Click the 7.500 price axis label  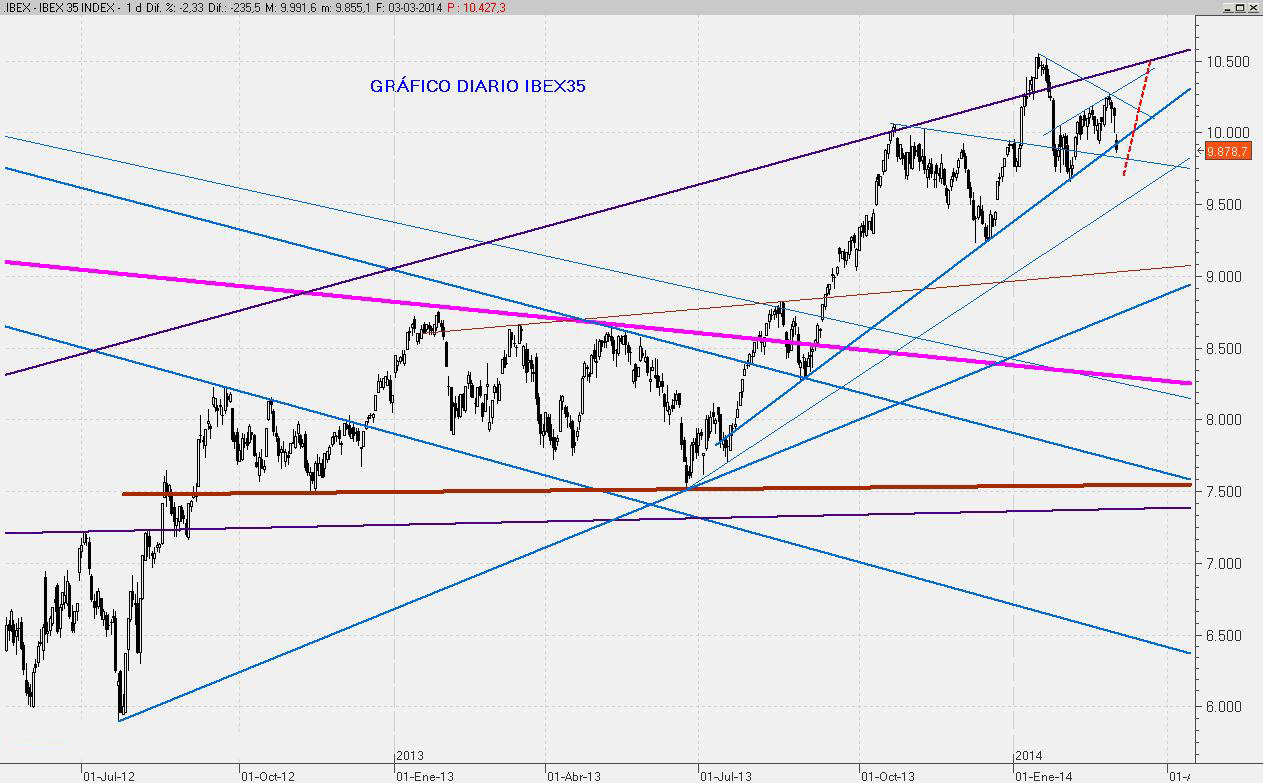[x=1228, y=492]
